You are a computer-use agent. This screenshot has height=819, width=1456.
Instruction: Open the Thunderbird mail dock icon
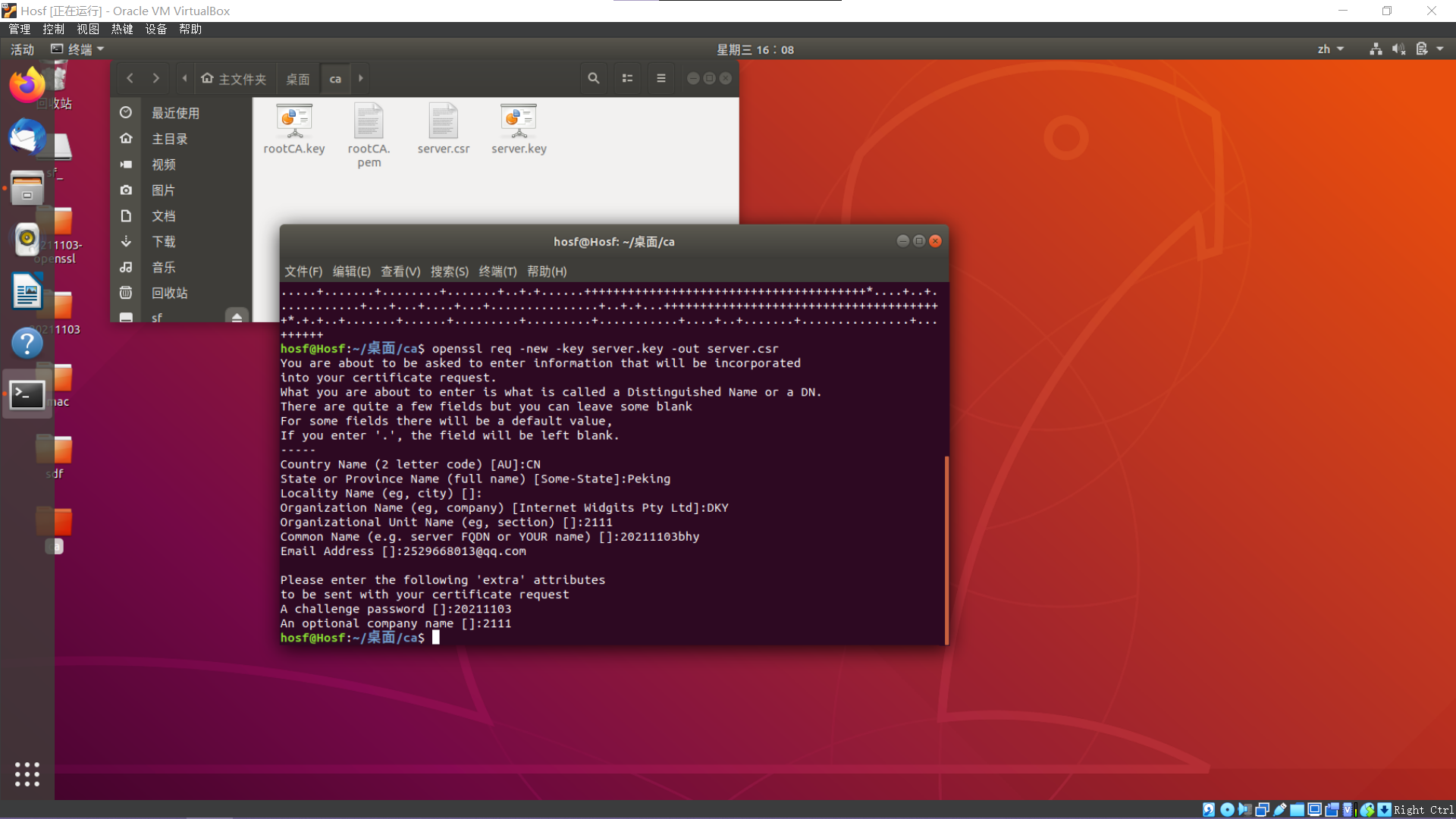click(x=27, y=137)
